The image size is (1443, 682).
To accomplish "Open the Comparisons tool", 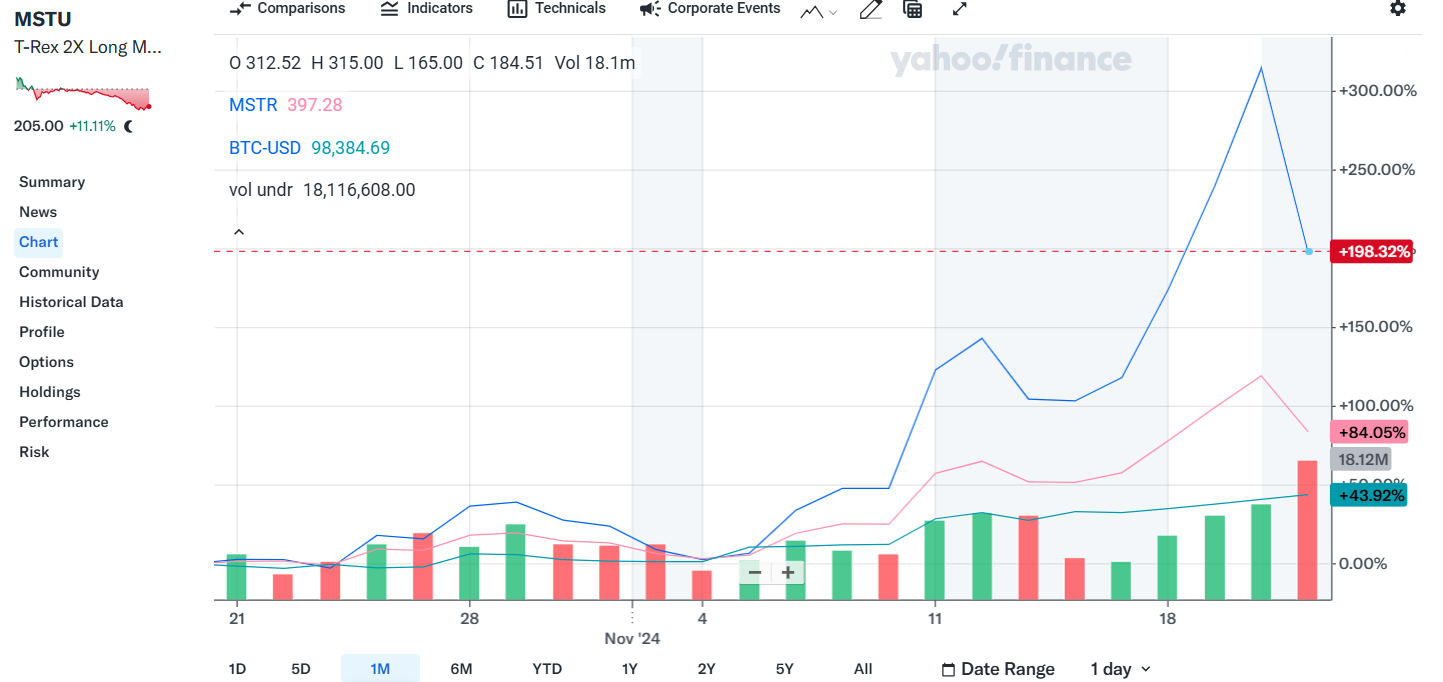I will 287,8.
